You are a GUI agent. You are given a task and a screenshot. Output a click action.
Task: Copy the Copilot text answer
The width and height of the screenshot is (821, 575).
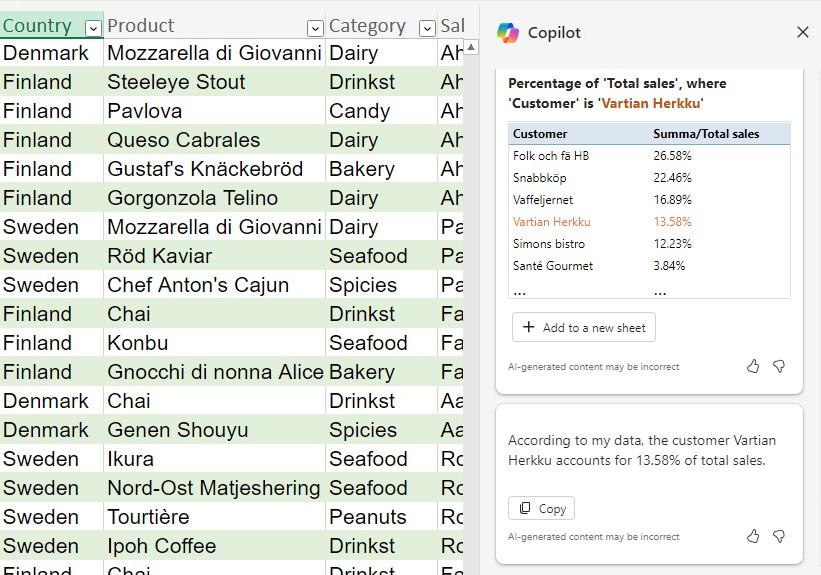click(541, 508)
